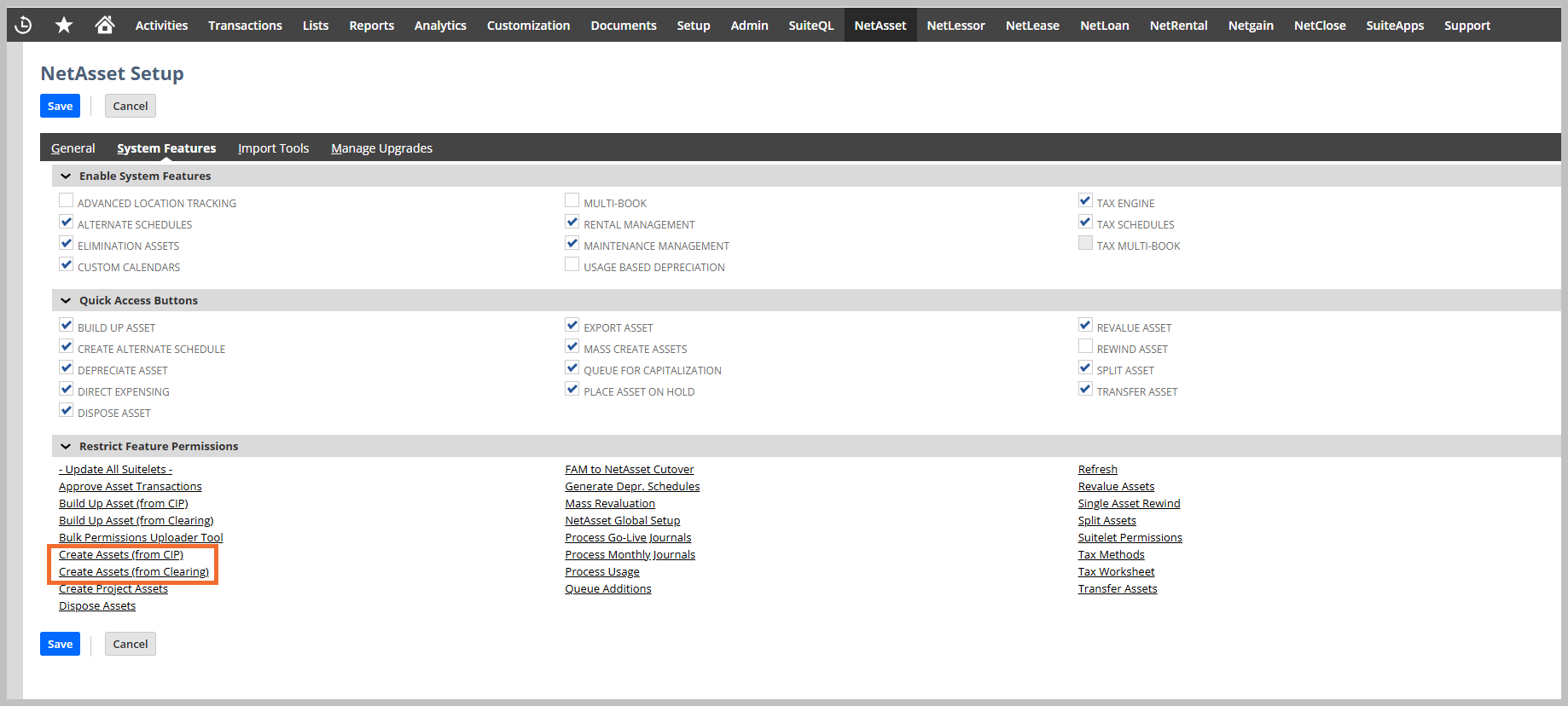Open Generate Depr. Schedules link
1568x706 pixels.
coord(632,486)
